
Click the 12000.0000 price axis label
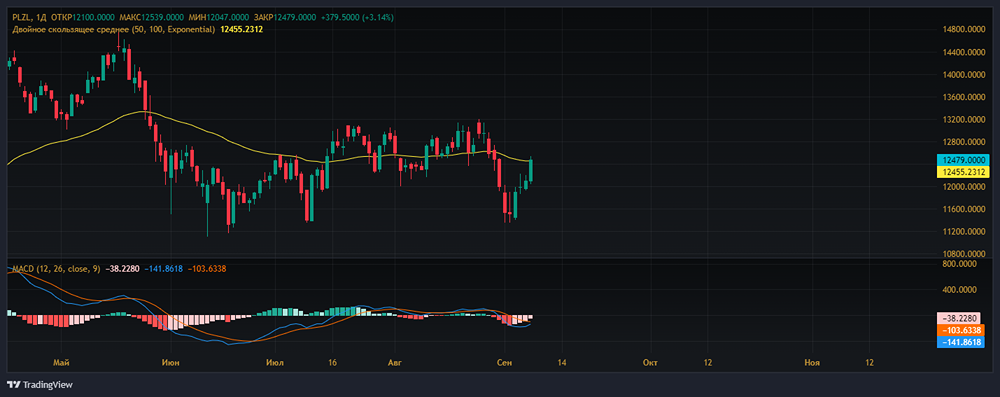[965, 186]
